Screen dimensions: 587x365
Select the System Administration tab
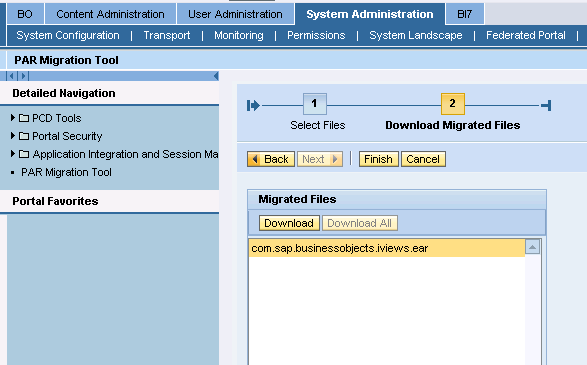coord(370,14)
